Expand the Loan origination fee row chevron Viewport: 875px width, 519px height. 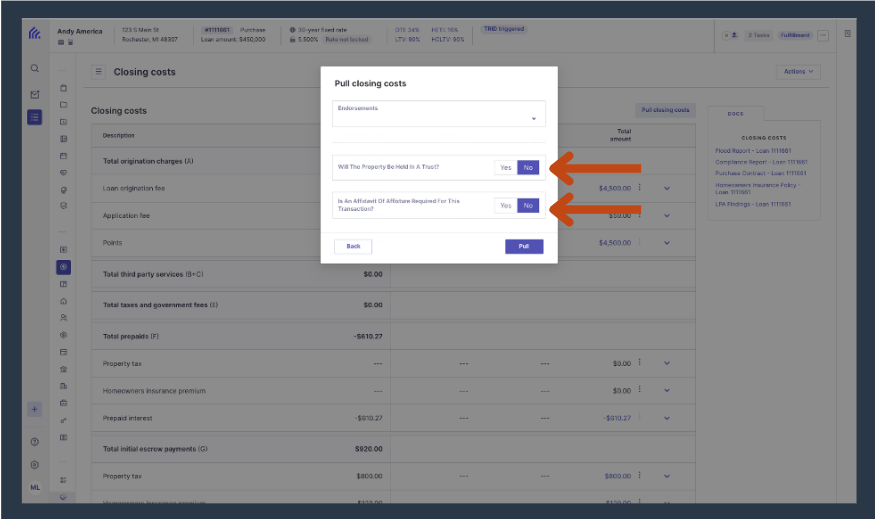(x=667, y=189)
